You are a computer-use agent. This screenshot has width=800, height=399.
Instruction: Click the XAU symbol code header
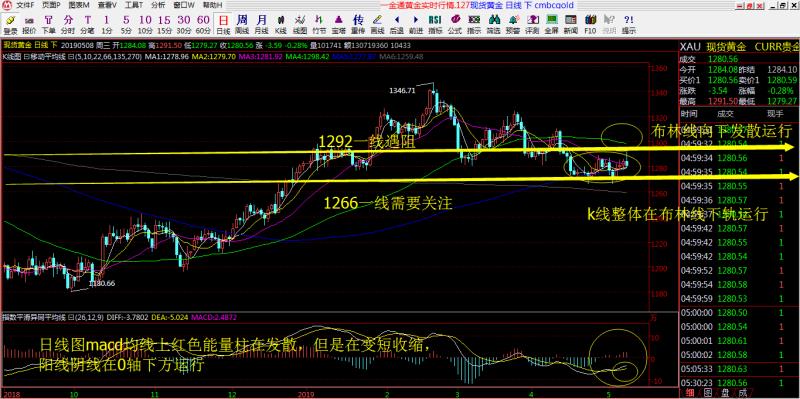point(689,47)
